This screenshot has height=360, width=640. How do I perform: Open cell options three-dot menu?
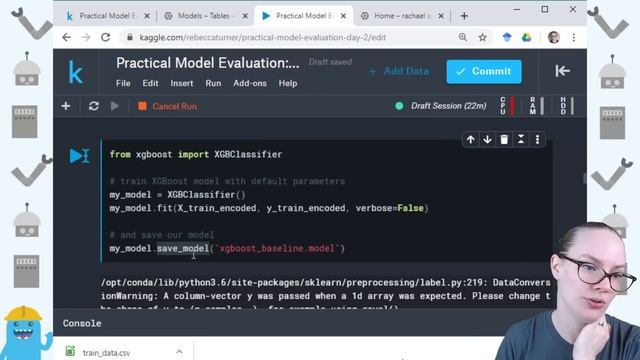537,140
